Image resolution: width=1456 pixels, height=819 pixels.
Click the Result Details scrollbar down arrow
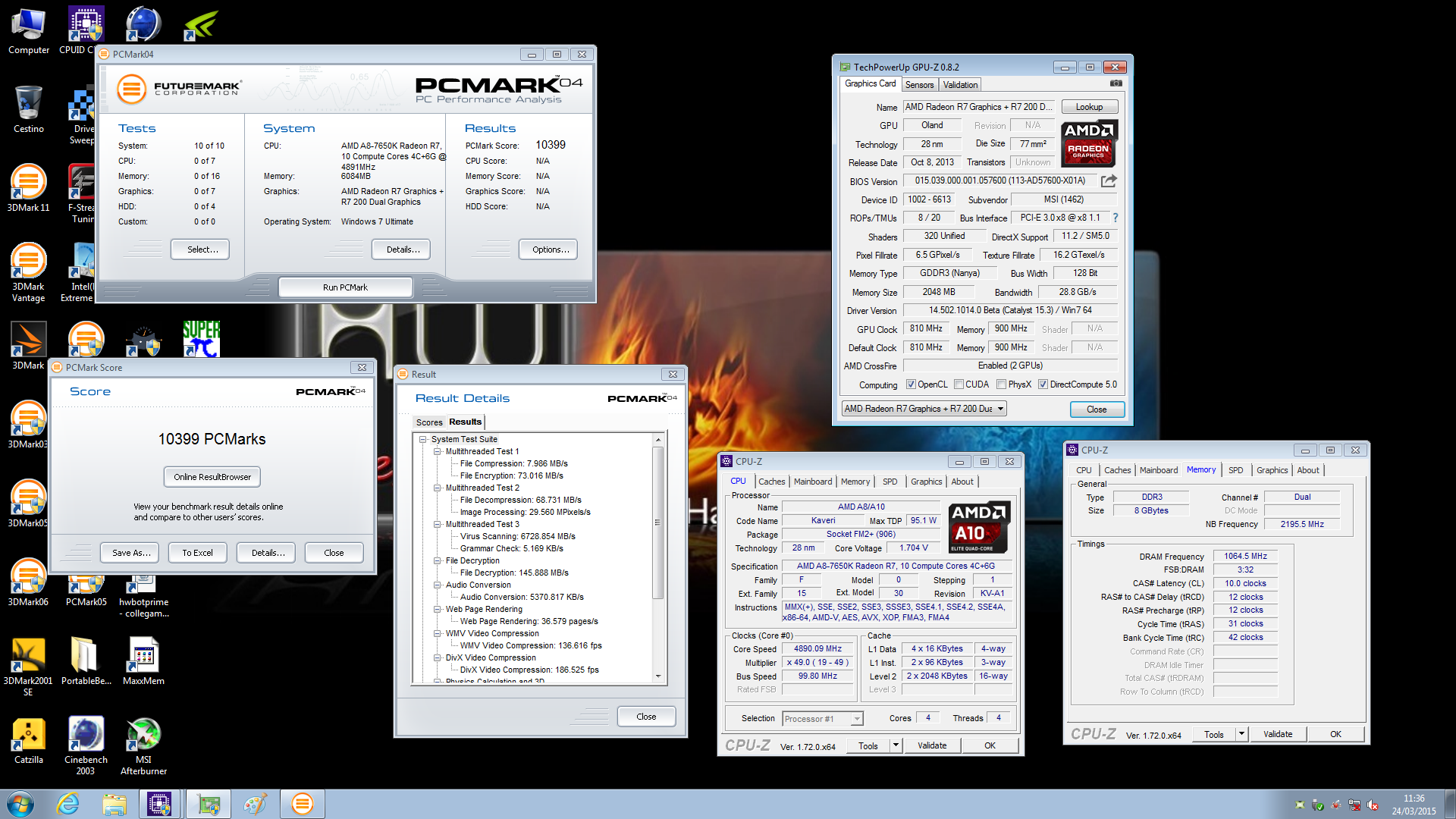click(657, 676)
